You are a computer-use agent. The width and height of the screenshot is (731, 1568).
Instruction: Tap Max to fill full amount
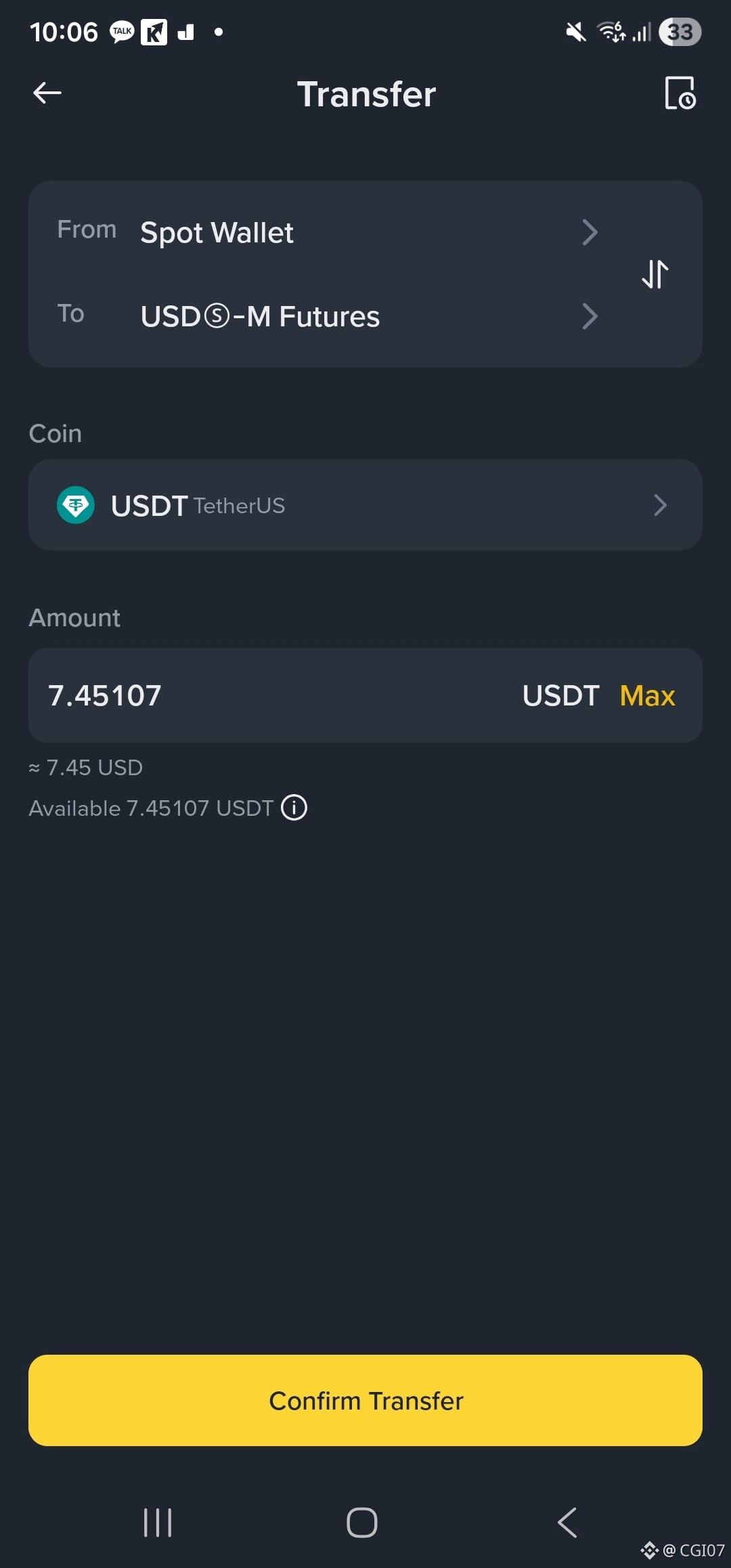(648, 696)
